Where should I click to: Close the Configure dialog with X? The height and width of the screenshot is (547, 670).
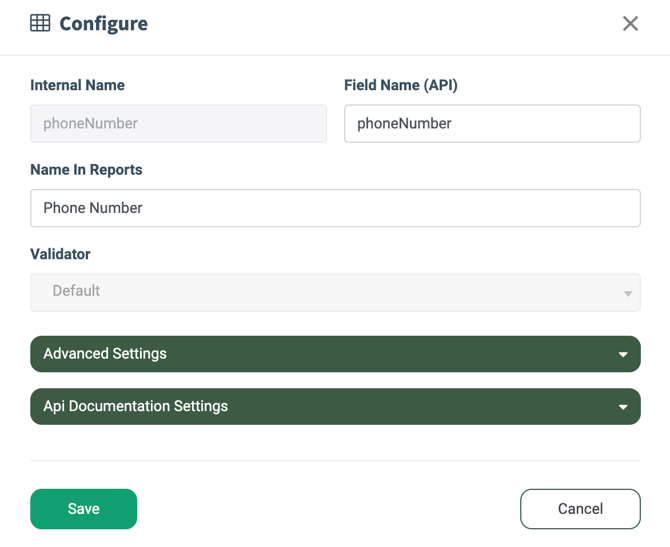point(630,24)
